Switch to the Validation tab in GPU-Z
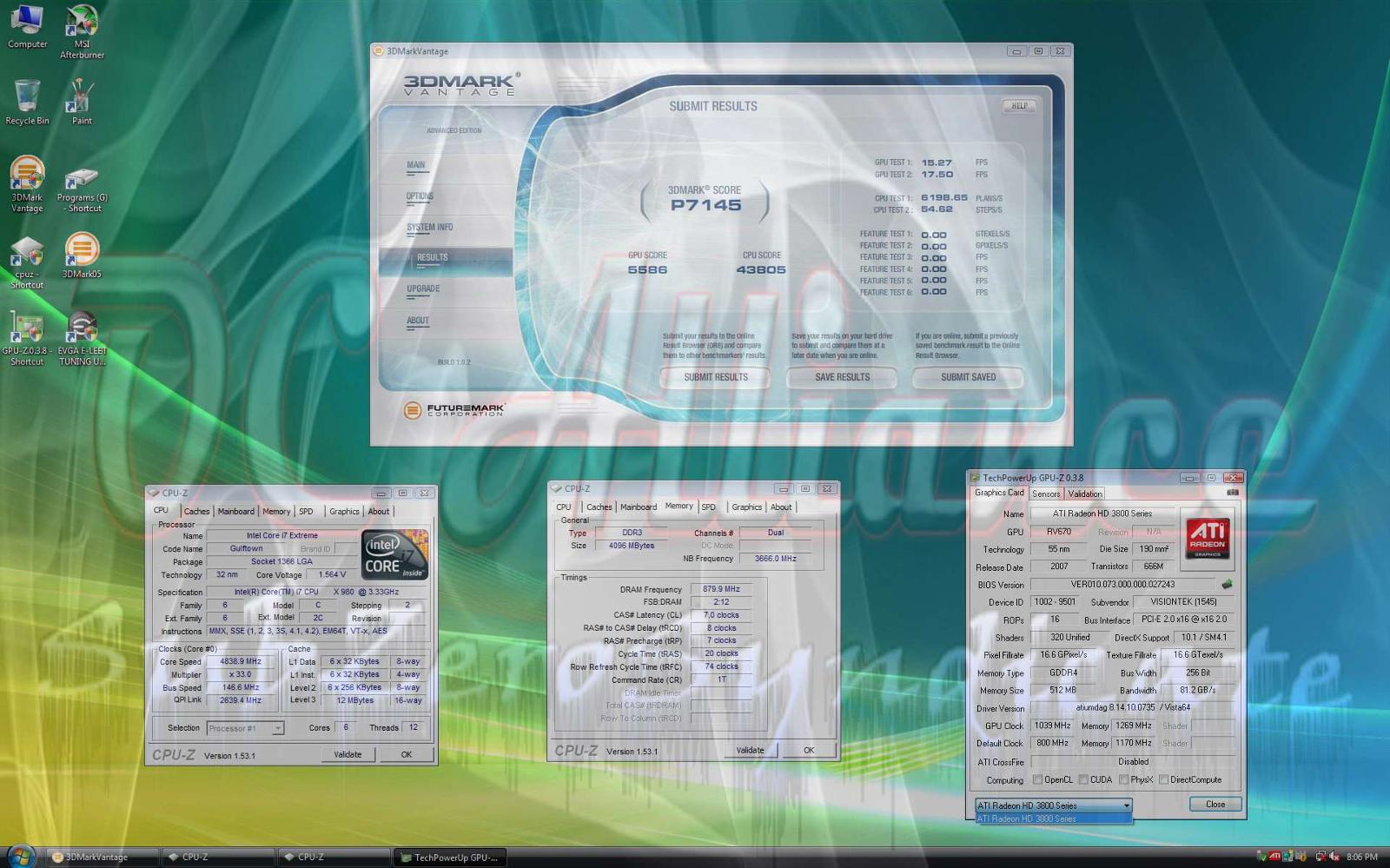Image resolution: width=1390 pixels, height=868 pixels. [x=1084, y=494]
